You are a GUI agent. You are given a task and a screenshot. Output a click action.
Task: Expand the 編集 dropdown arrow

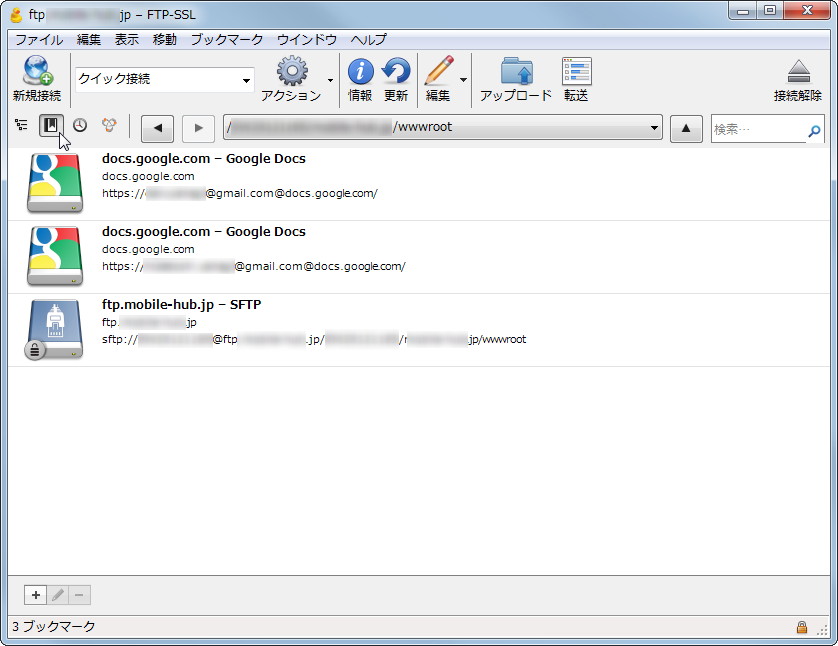(463, 80)
